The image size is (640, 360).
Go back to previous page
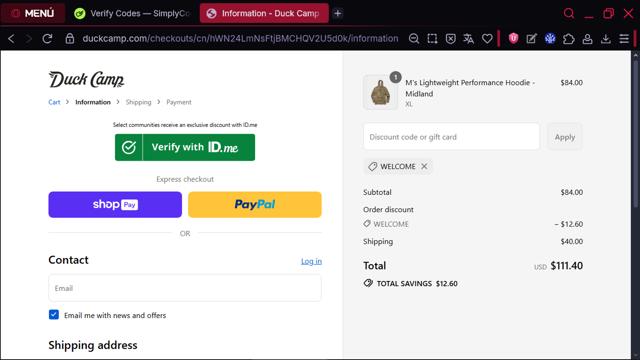pyautogui.click(x=11, y=39)
